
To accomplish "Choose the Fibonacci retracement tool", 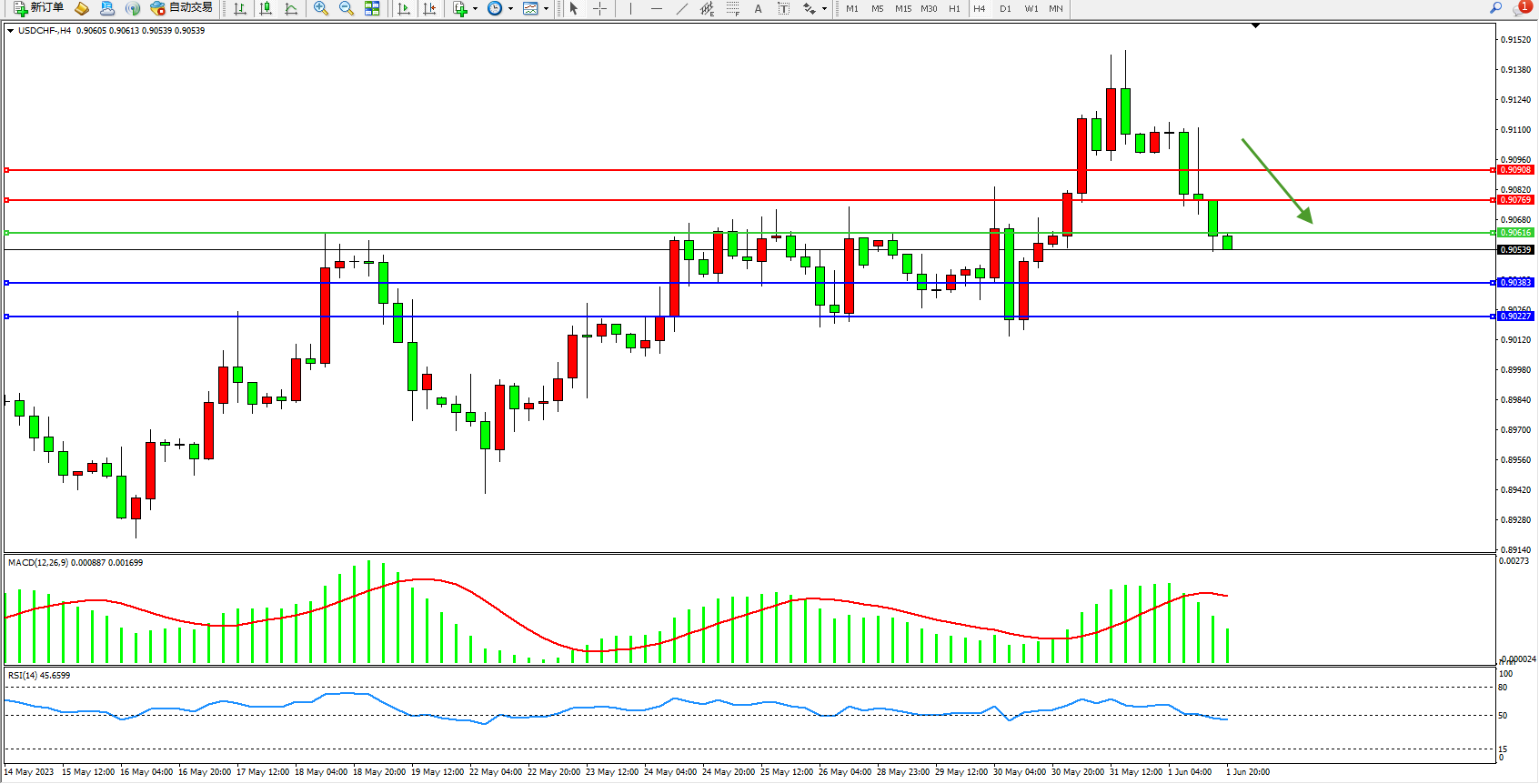I will 733,9.
